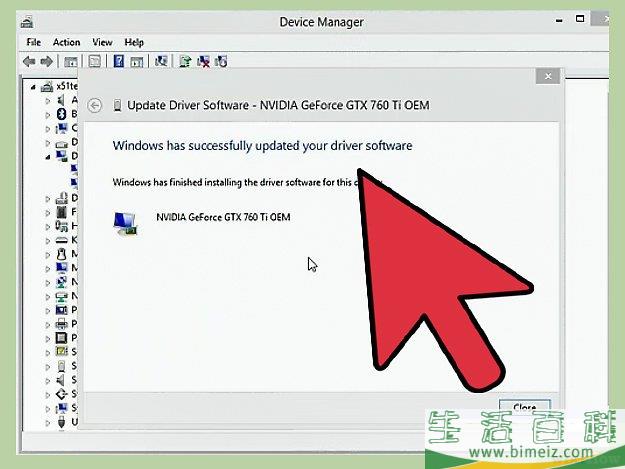Click 'Windows has finished installing the driver' text
Viewport: 625px width, 469px height.
(x=247, y=182)
